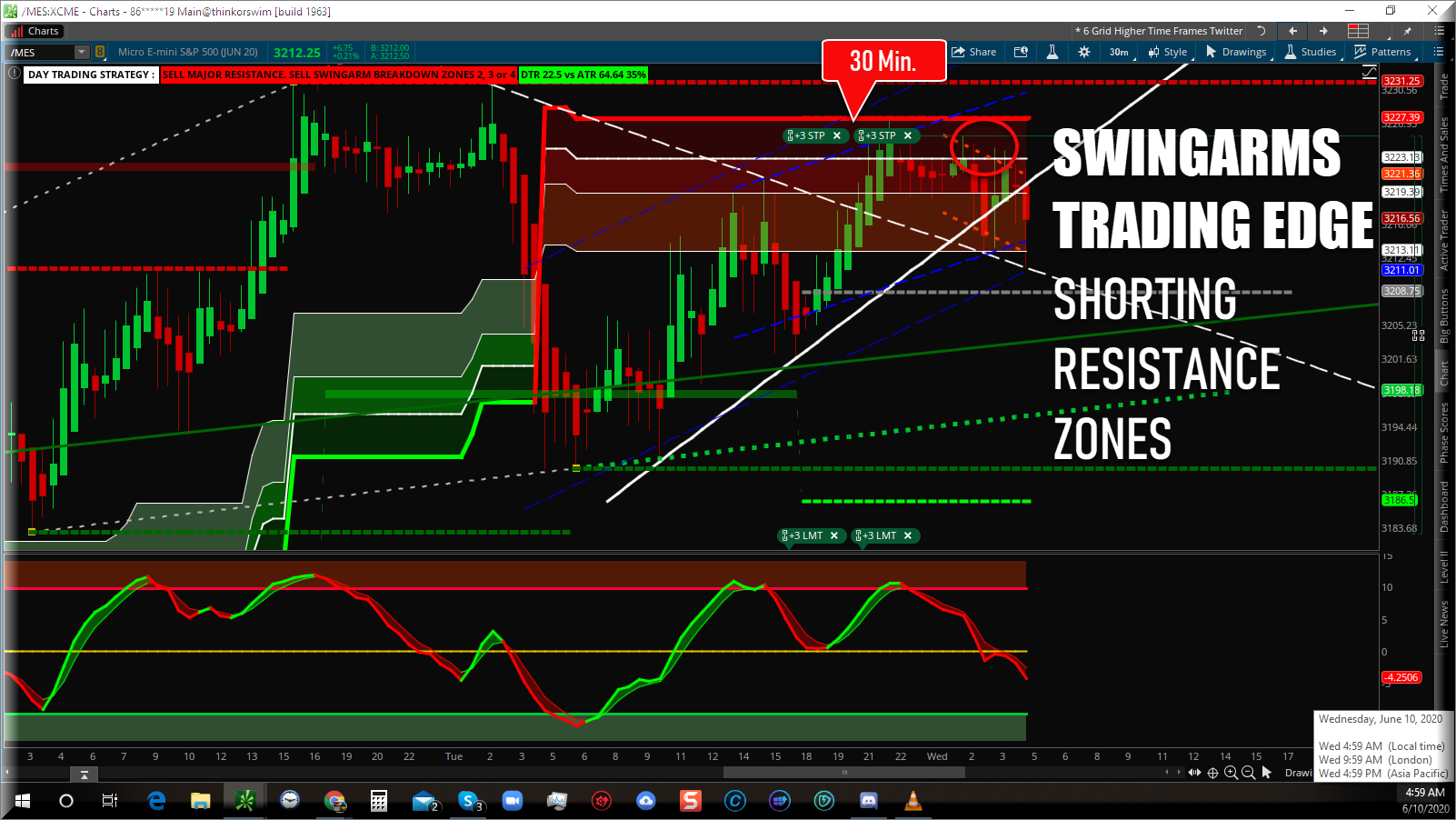The width and height of the screenshot is (1456, 820).
Task: Open the chart grid layout selector
Action: tap(1359, 31)
